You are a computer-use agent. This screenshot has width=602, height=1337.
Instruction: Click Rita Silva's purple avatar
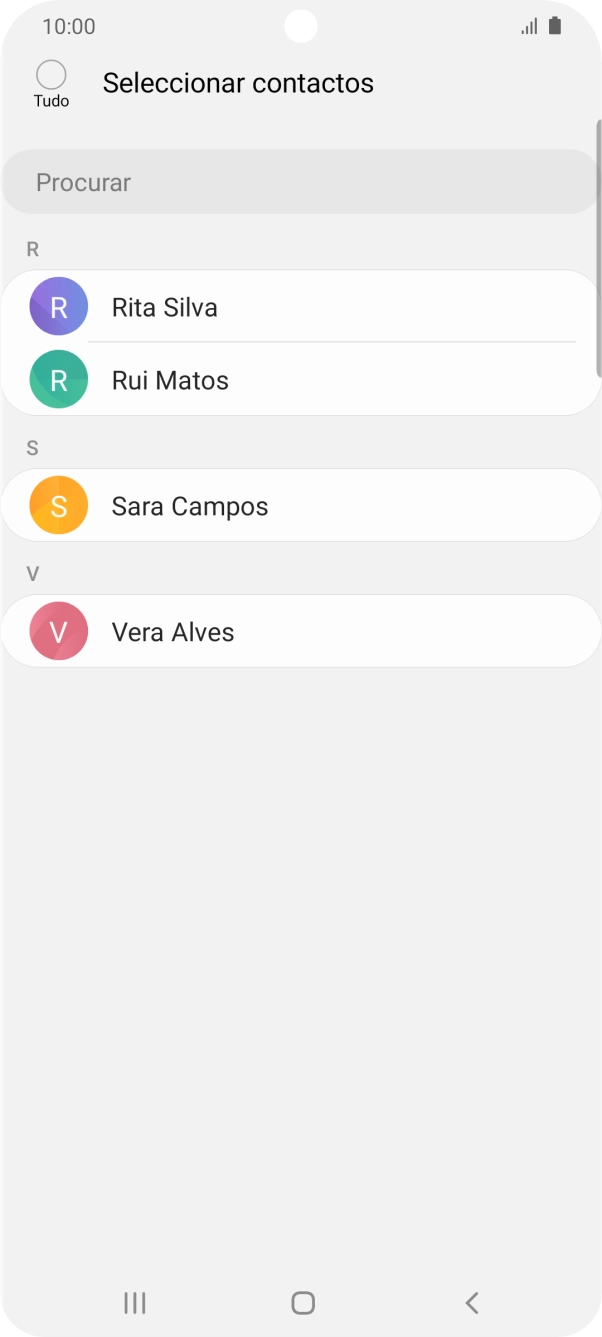[x=58, y=306]
